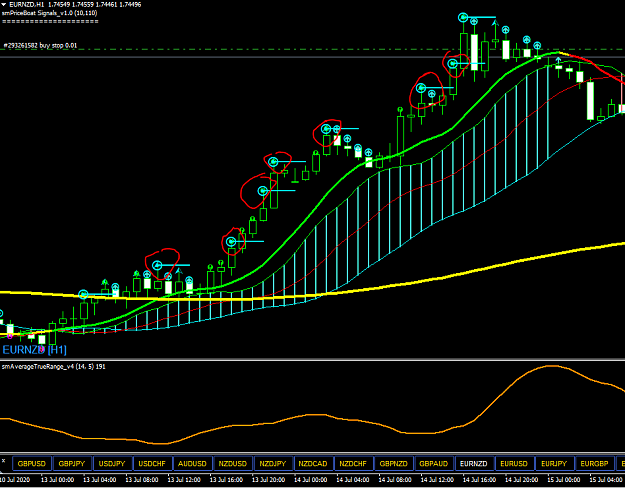Select the #293261582 buy stop 0.01 label
Viewport: 625px width, 488px height.
tap(41, 45)
